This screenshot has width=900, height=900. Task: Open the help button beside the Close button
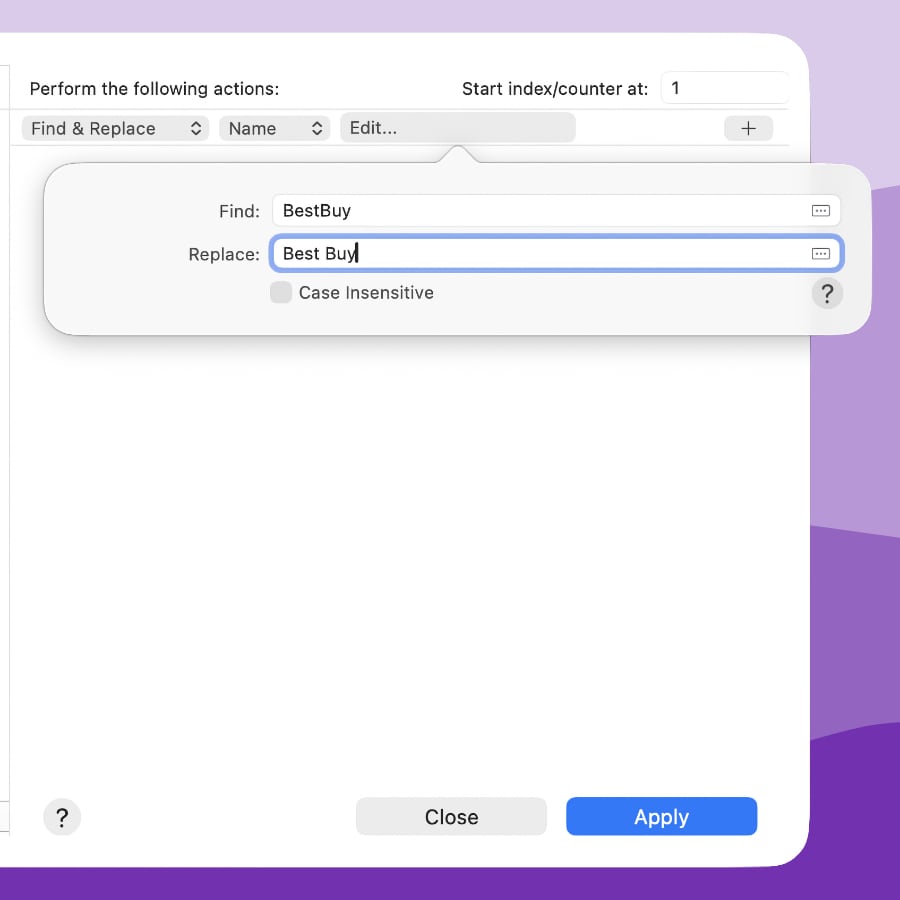coord(62,817)
